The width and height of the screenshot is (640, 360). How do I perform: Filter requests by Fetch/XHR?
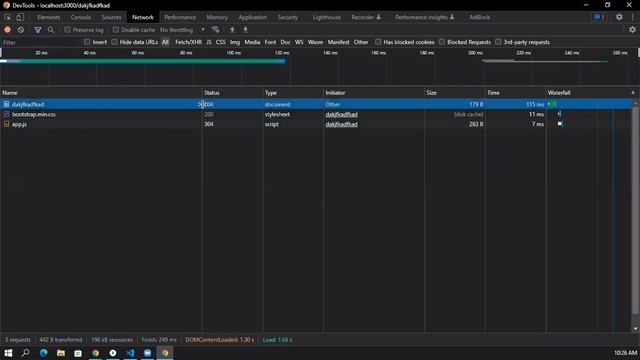click(188, 42)
